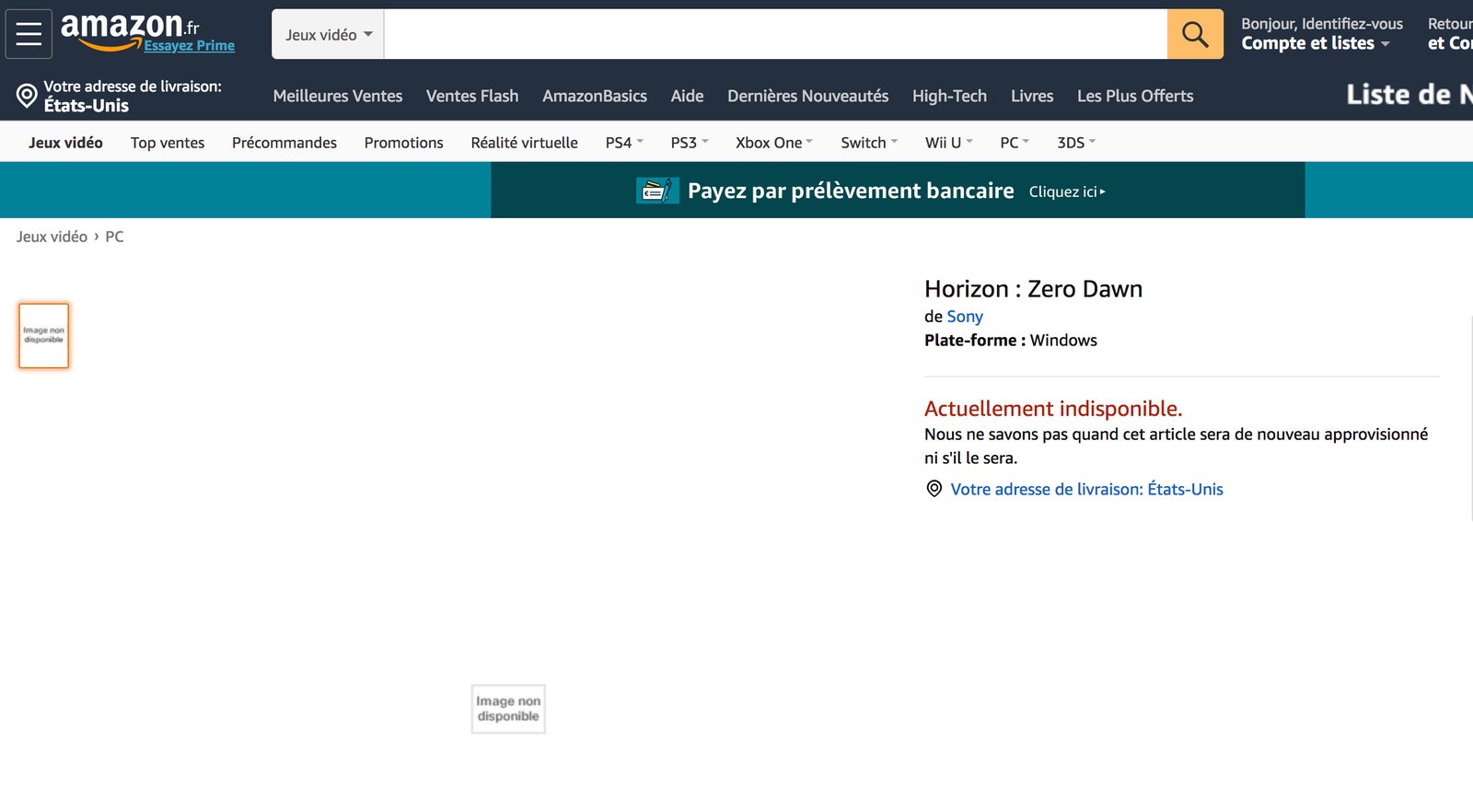
Task: Click the 'Essayez Prime' link
Action: [x=189, y=46]
